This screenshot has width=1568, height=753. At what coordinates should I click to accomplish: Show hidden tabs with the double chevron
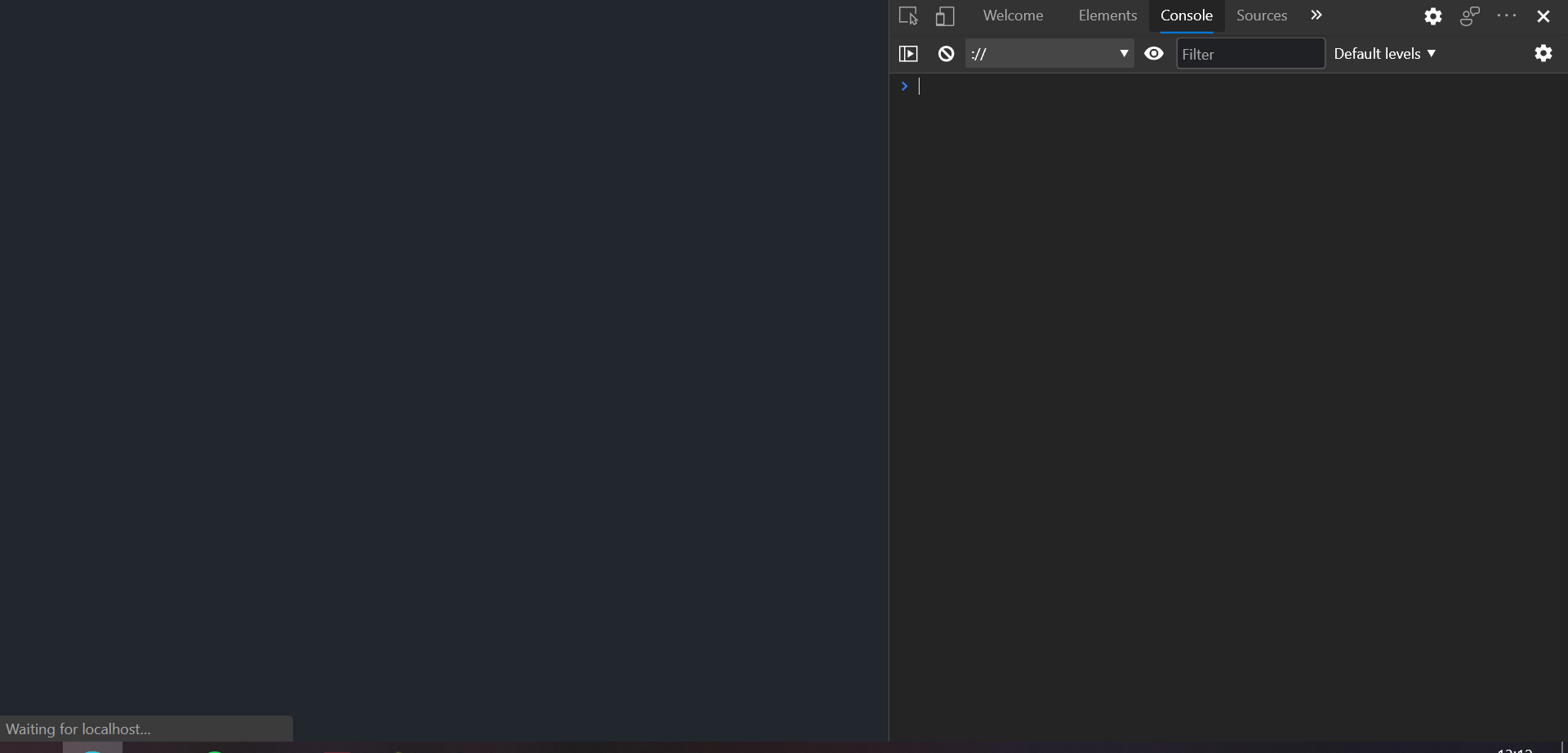click(1316, 15)
